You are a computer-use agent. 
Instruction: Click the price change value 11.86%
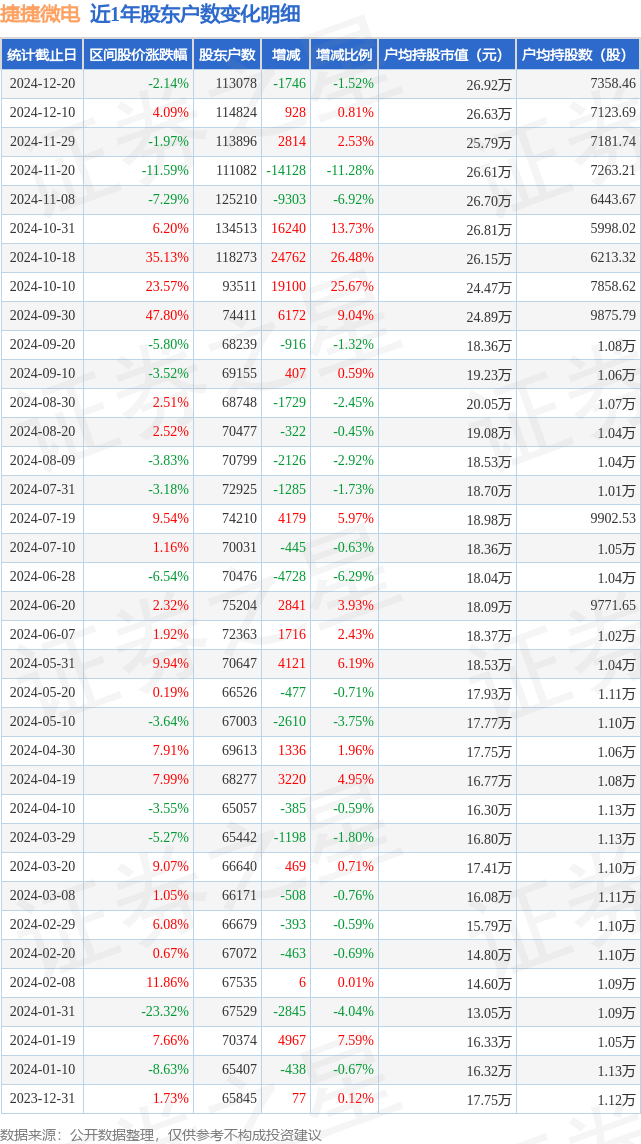click(x=167, y=982)
